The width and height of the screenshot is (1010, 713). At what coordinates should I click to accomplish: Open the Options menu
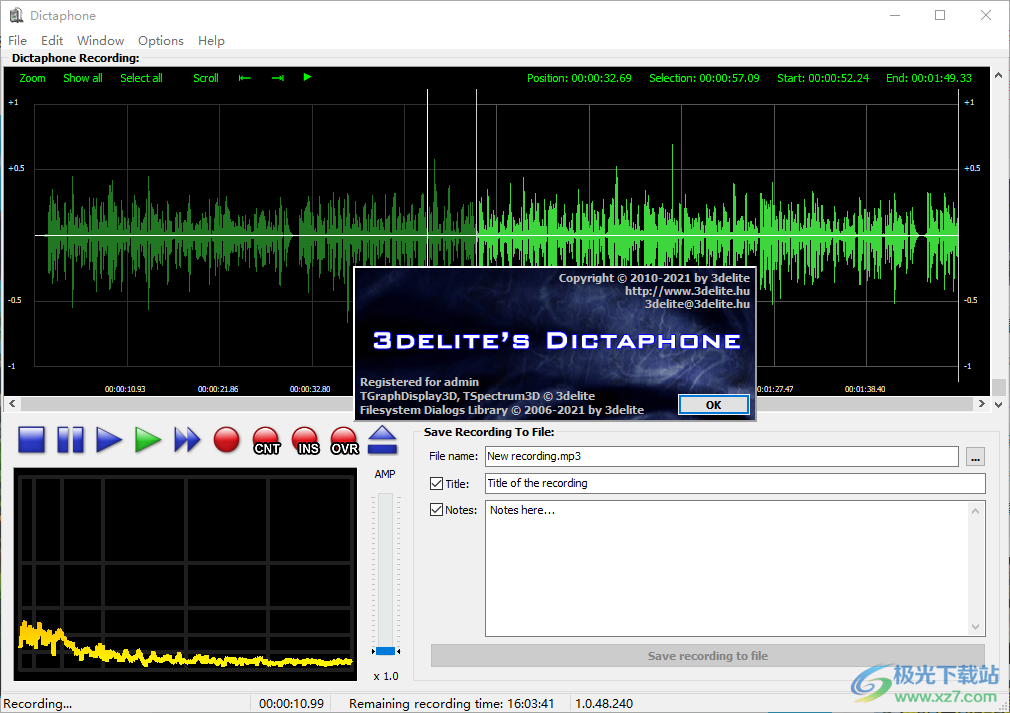click(x=160, y=41)
